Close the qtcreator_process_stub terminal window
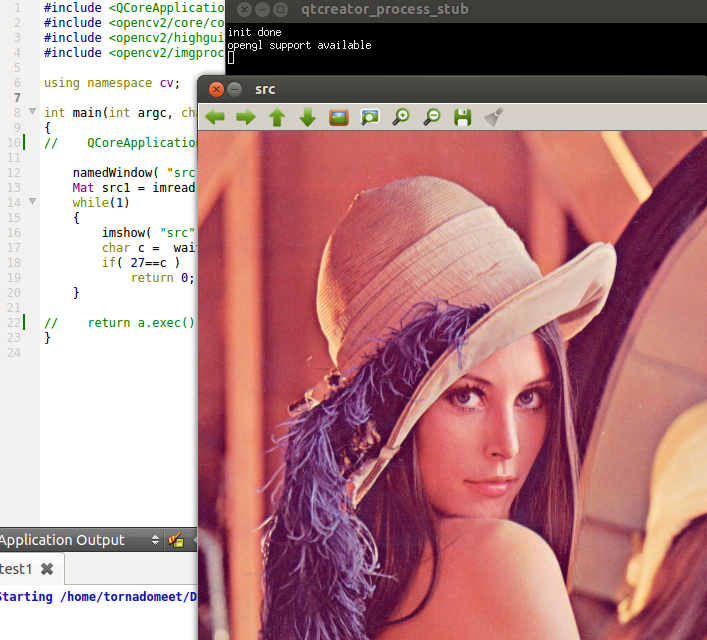 click(x=244, y=9)
